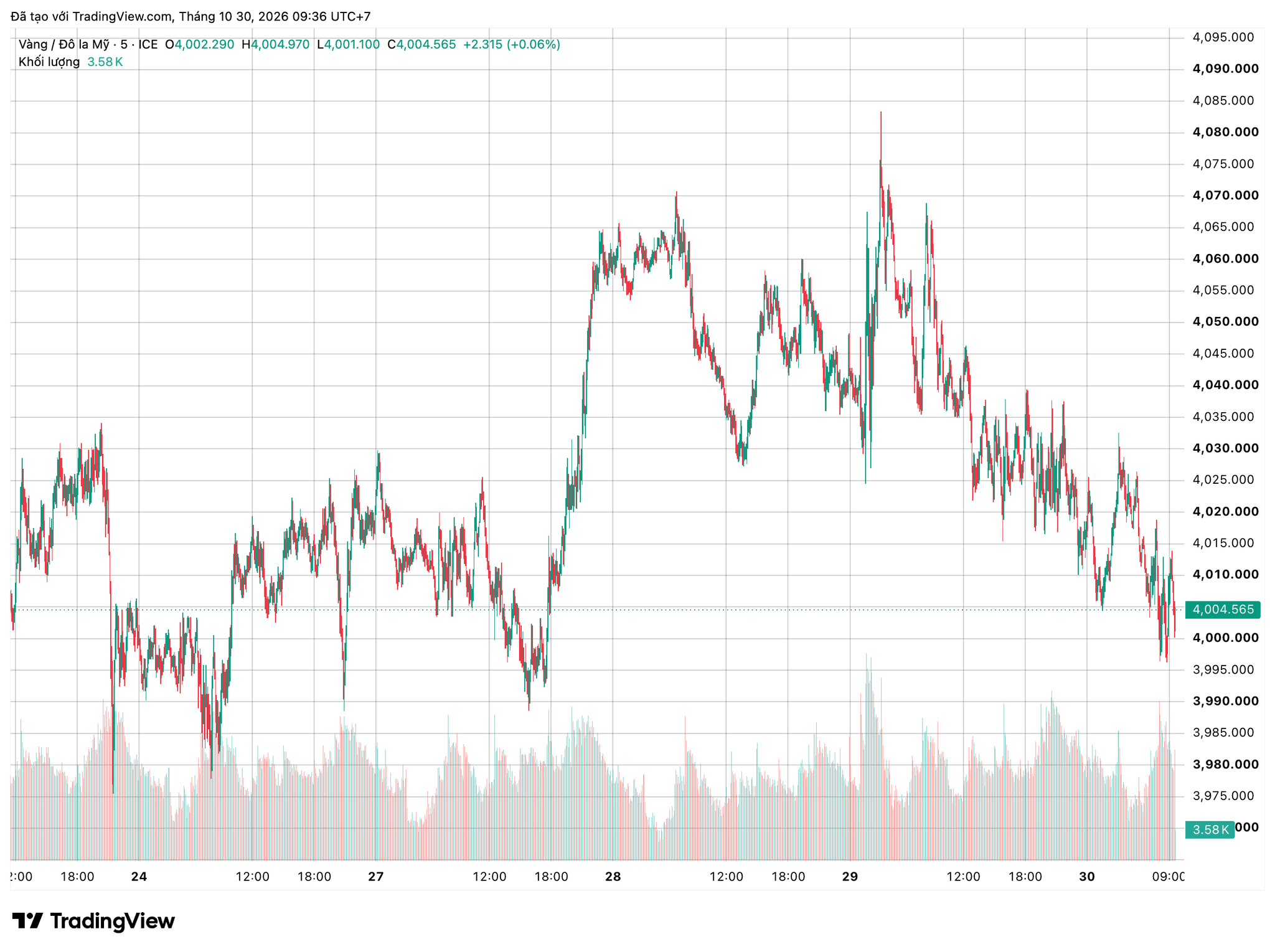This screenshot has width=1275, height=952.
Task: Click the close value C4,004.565
Action: click(421, 44)
